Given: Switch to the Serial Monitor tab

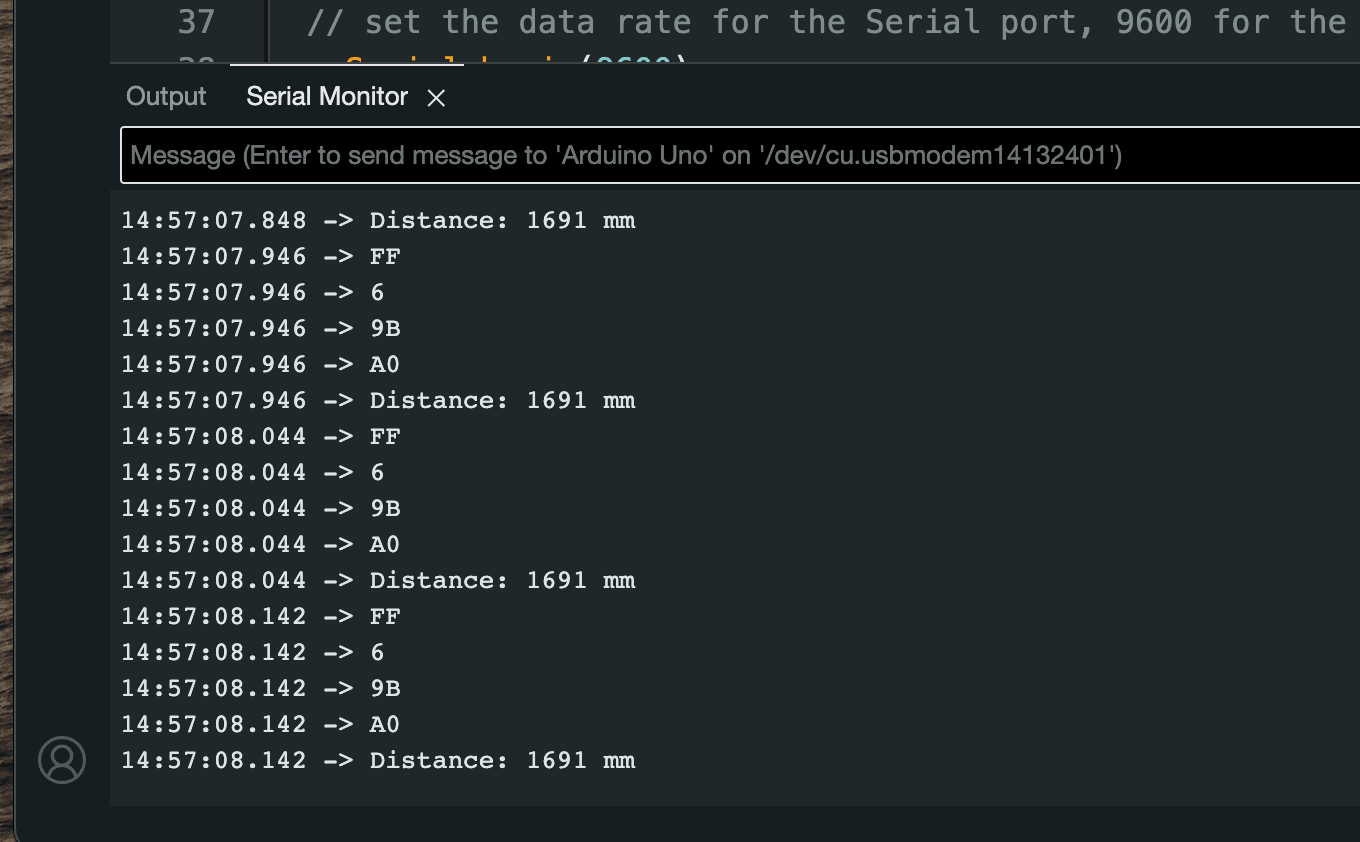Looking at the screenshot, I should click(327, 97).
